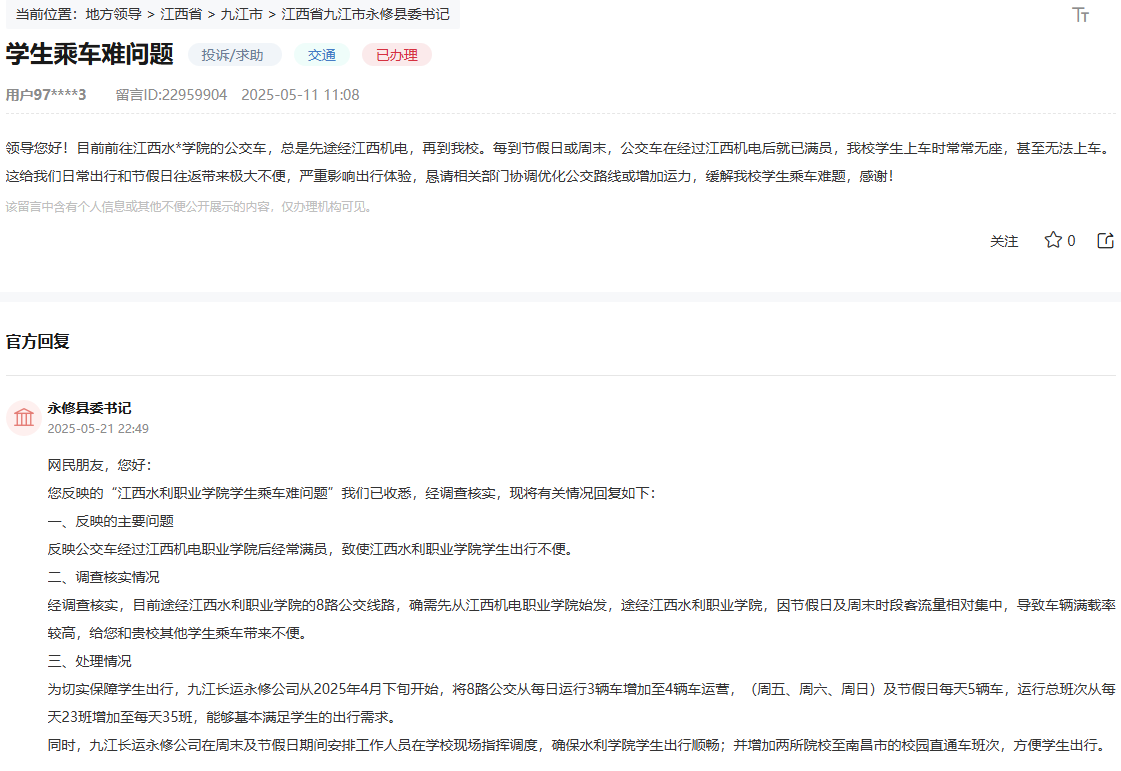
Task: Click the government building avatar icon
Action: 24,417
